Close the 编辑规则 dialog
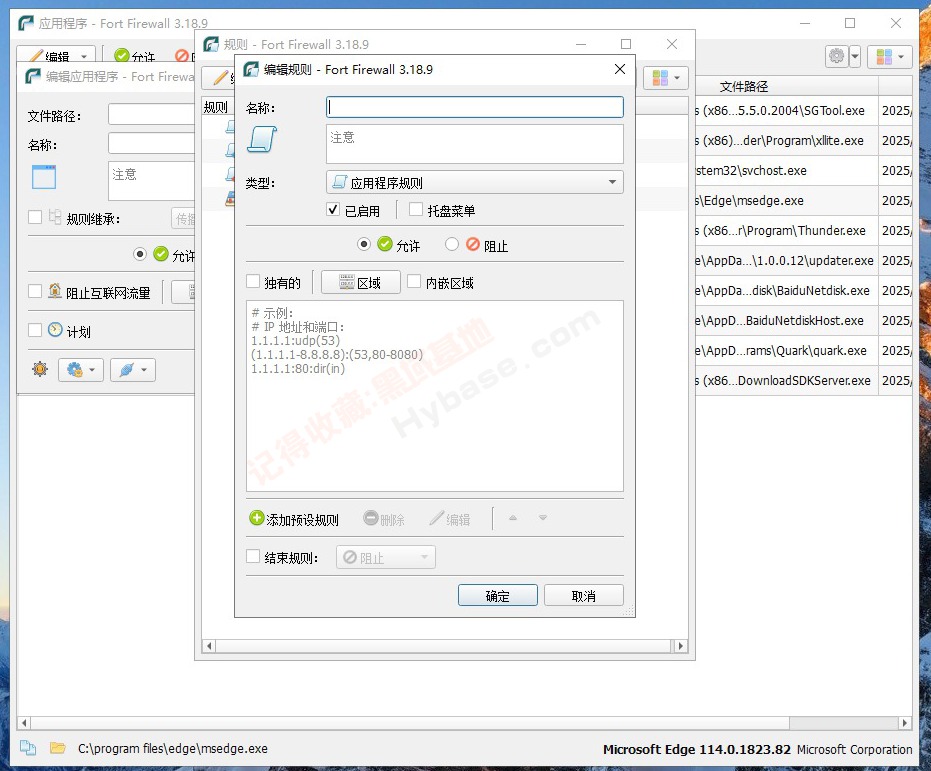Image resolution: width=931 pixels, height=771 pixels. tap(620, 69)
